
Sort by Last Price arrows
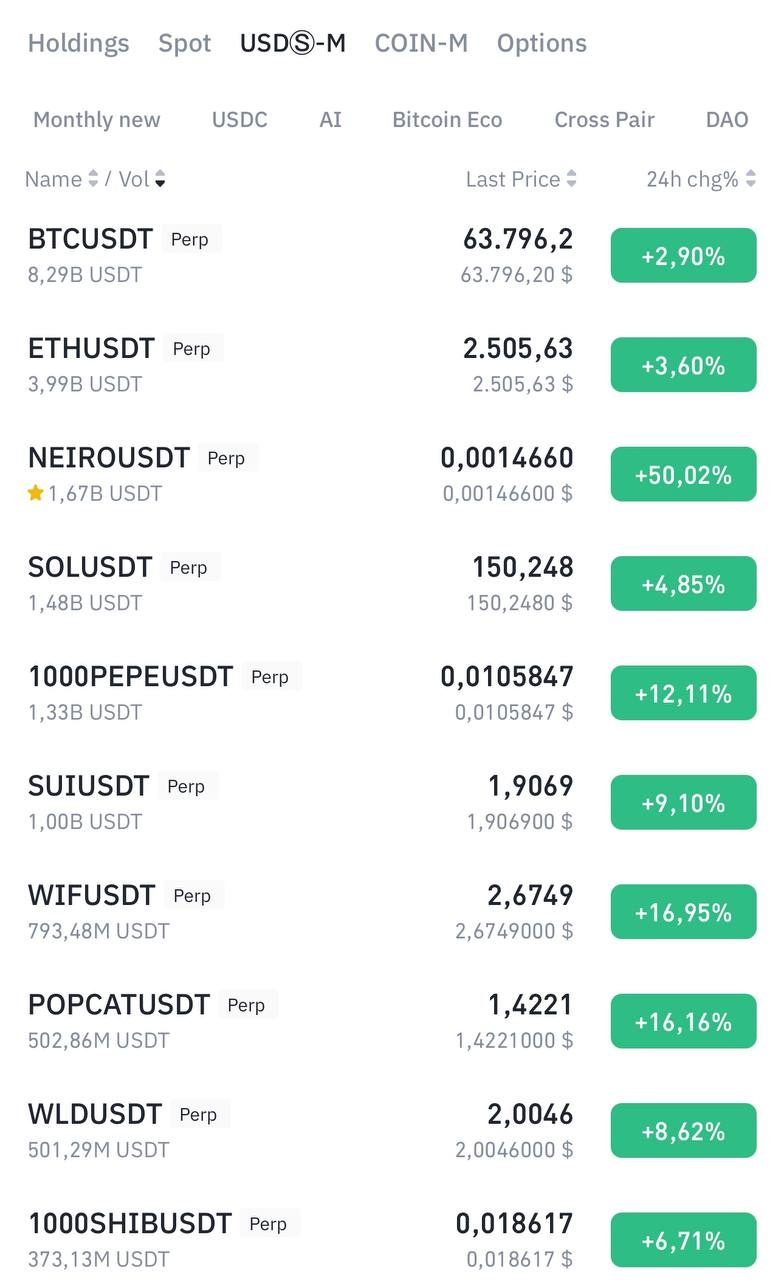[x=572, y=179]
